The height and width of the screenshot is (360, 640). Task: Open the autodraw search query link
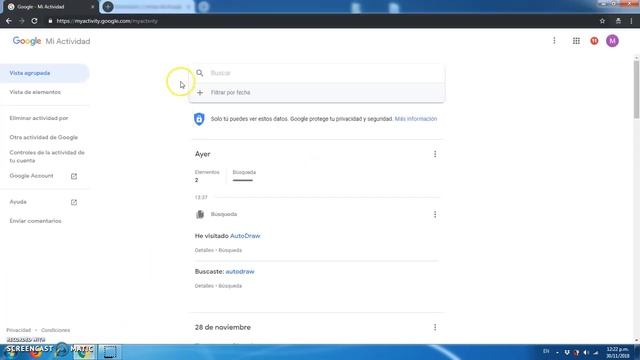(x=240, y=271)
